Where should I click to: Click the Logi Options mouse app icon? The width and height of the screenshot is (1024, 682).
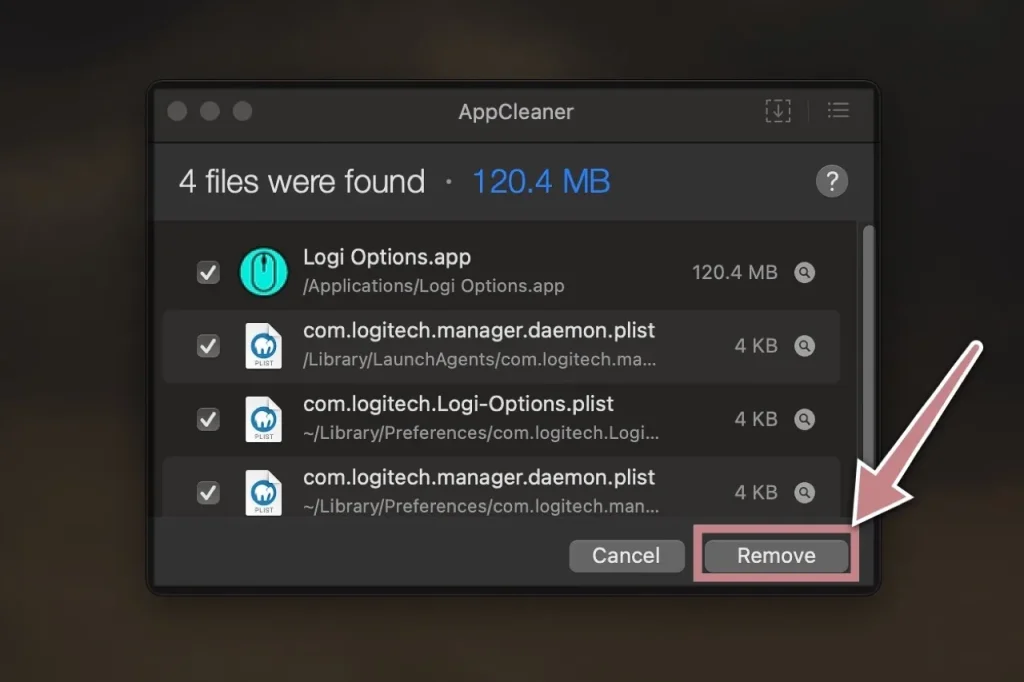coord(264,272)
